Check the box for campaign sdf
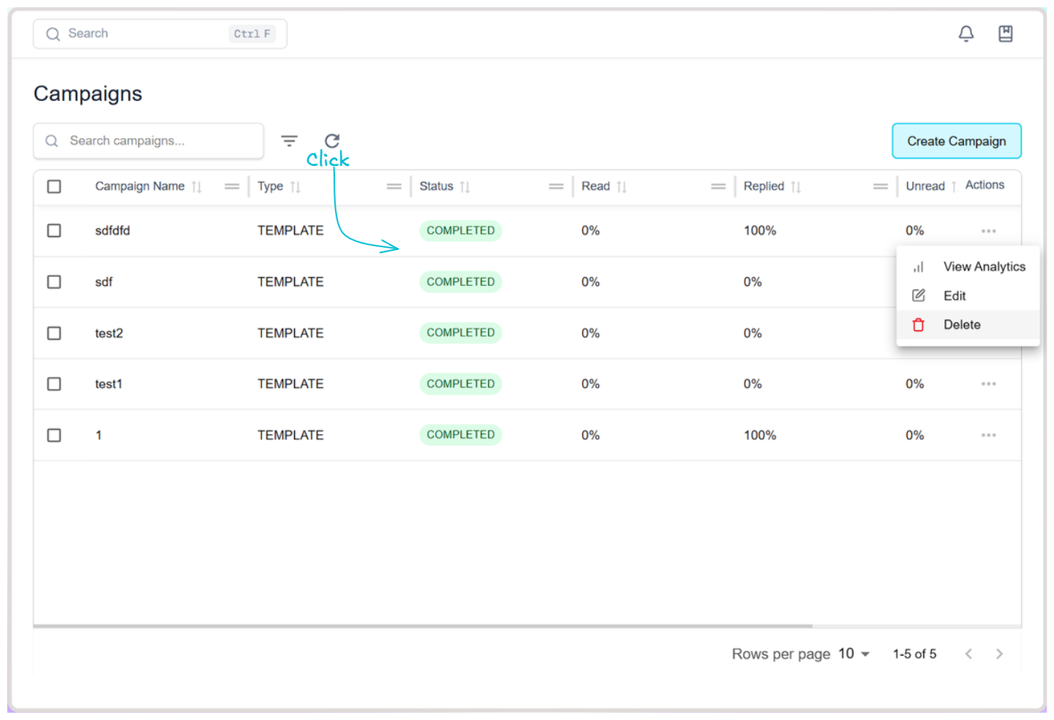 click(x=54, y=282)
